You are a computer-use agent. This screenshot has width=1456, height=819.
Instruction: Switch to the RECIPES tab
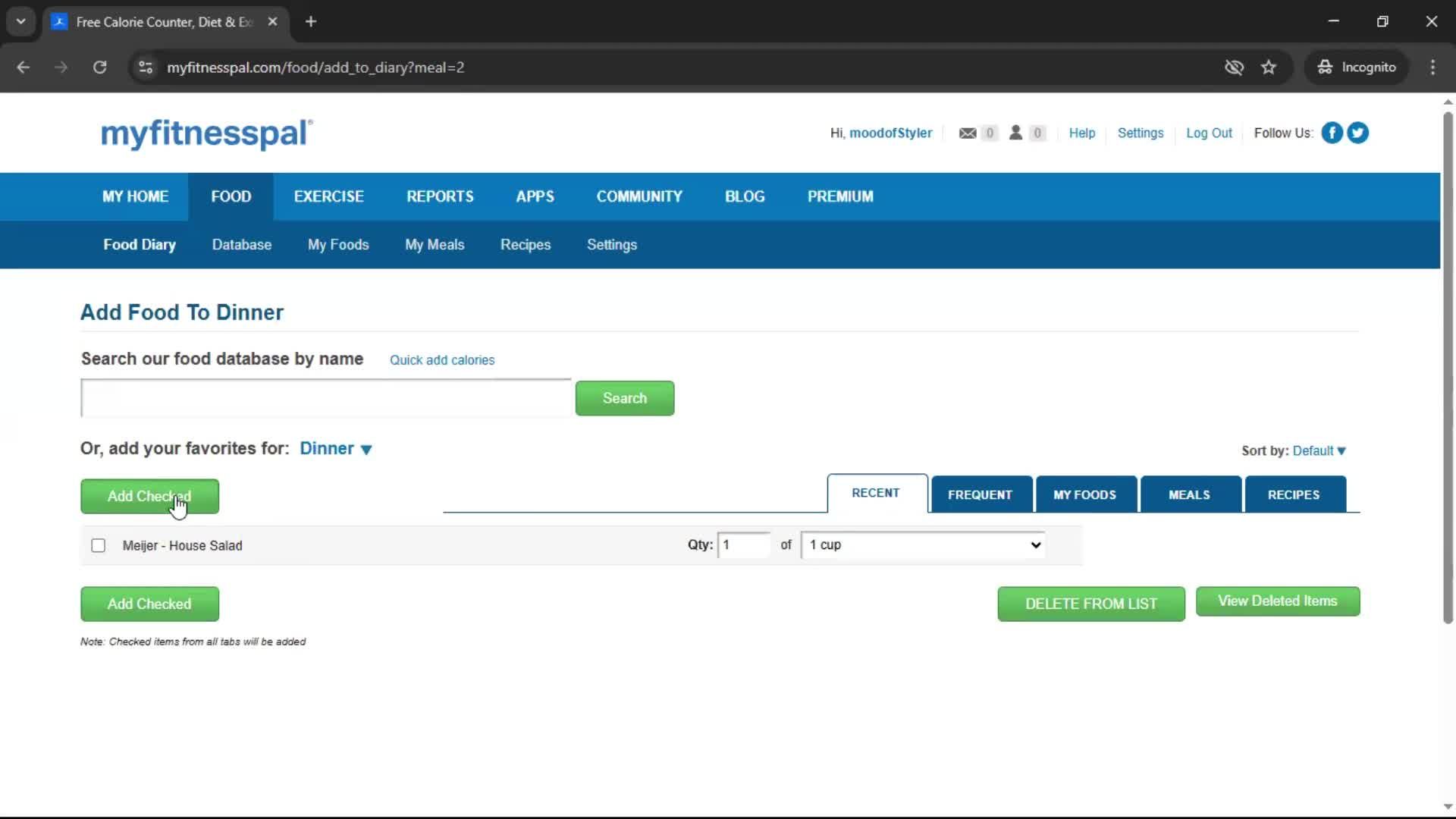pyautogui.click(x=1294, y=494)
